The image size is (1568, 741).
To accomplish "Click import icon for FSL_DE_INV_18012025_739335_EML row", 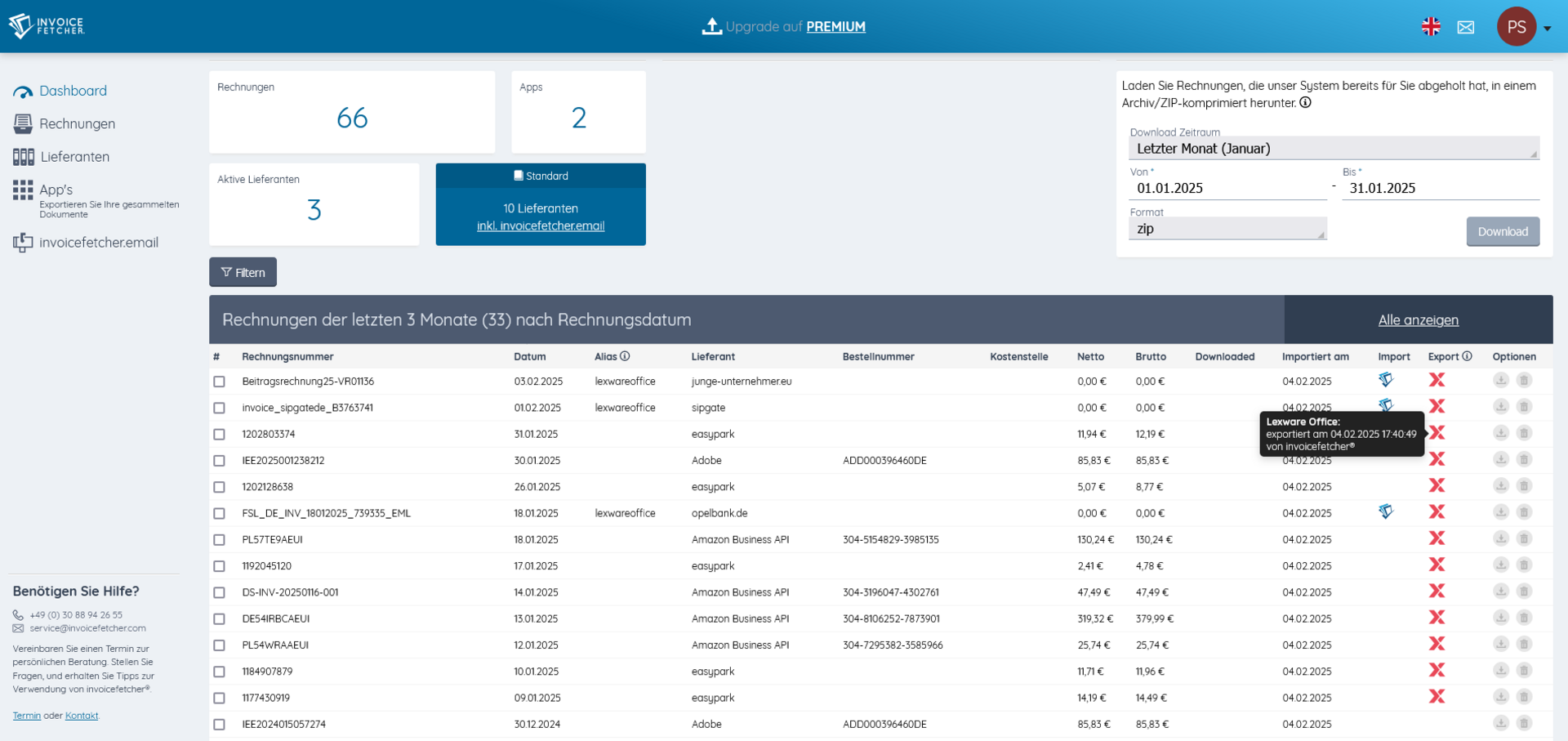I will click(x=1386, y=512).
